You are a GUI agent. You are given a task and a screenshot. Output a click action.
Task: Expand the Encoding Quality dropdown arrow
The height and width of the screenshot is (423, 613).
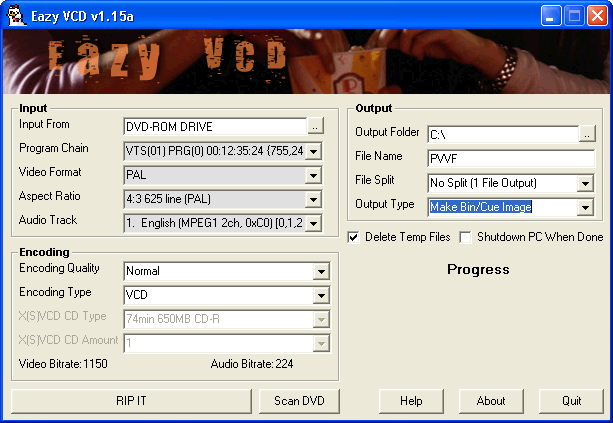pyautogui.click(x=321, y=271)
